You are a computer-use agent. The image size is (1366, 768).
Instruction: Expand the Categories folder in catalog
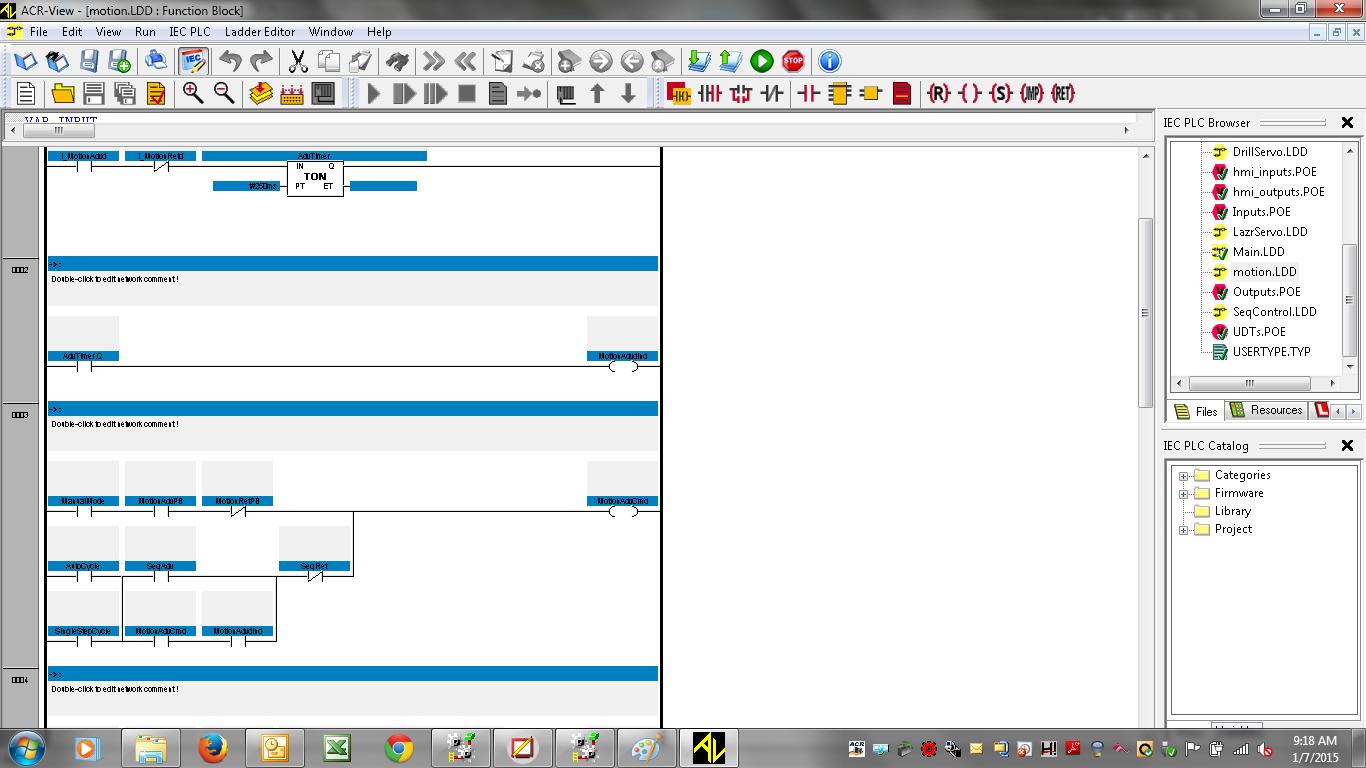coord(1184,476)
